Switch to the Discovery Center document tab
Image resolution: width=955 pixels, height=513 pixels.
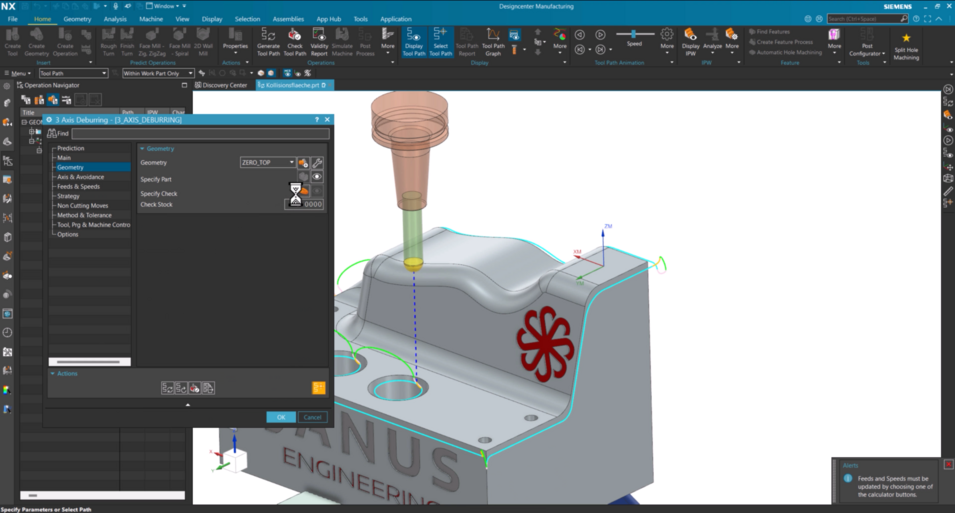[221, 85]
